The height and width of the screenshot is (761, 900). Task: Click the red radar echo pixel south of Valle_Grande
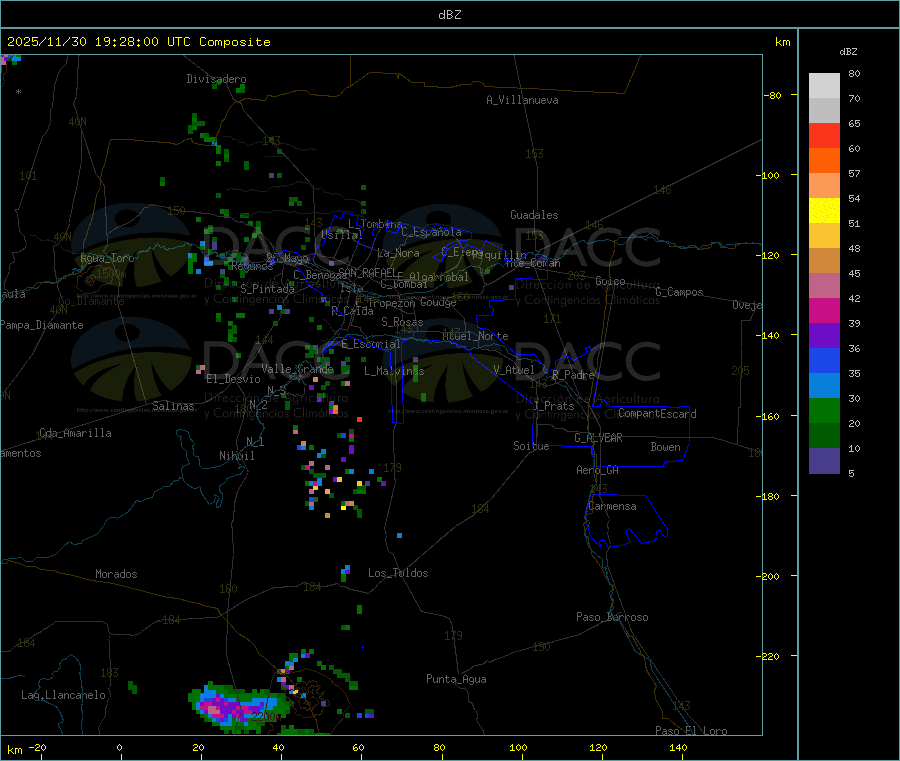359,420
